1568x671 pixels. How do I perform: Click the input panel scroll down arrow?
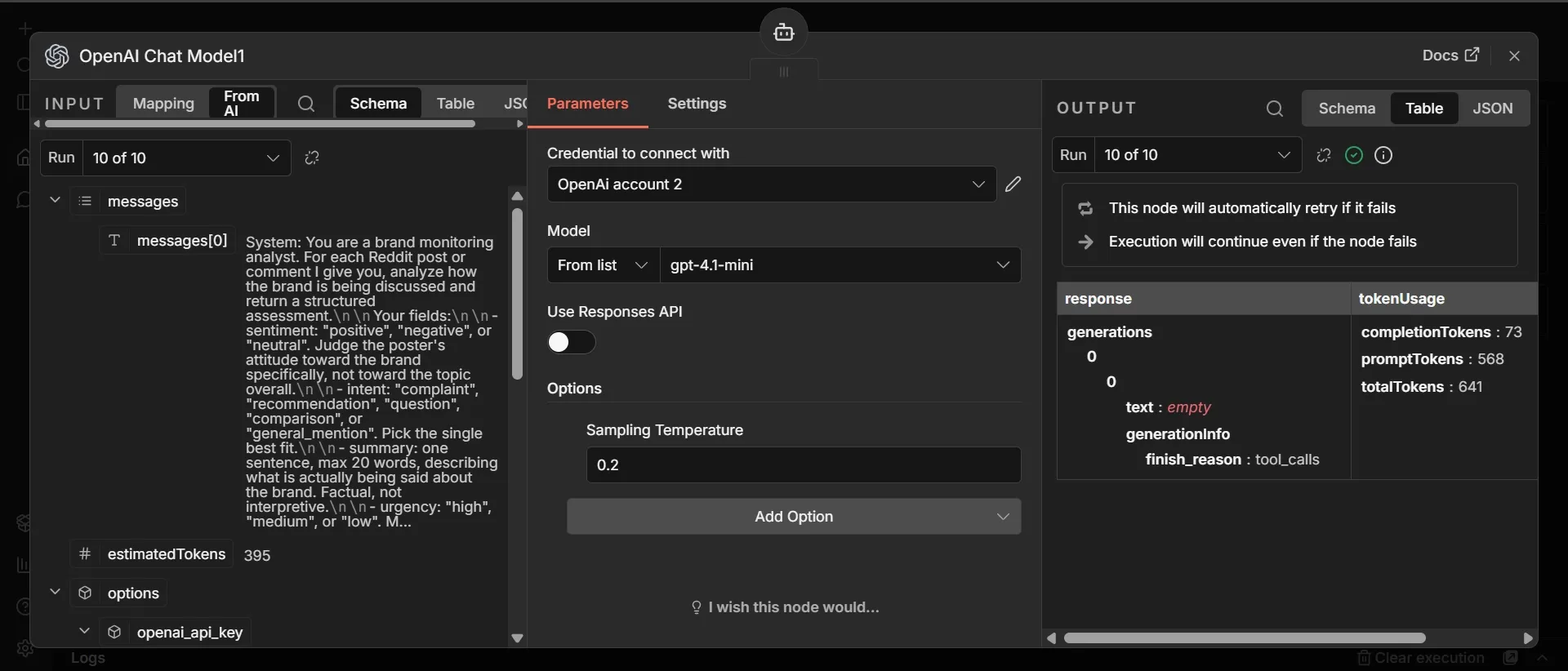(x=517, y=638)
